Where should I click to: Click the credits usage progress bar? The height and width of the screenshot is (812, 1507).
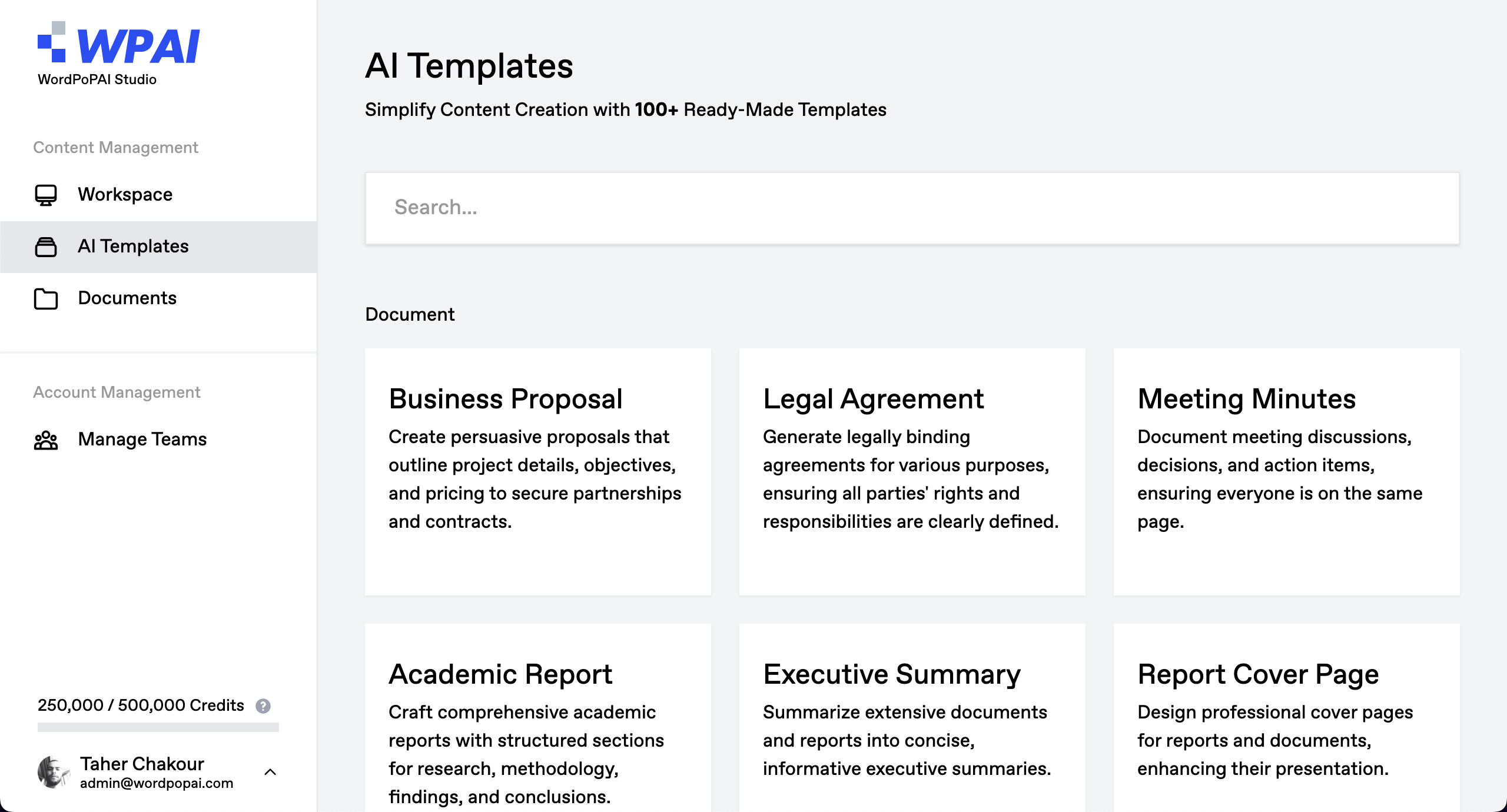point(158,727)
